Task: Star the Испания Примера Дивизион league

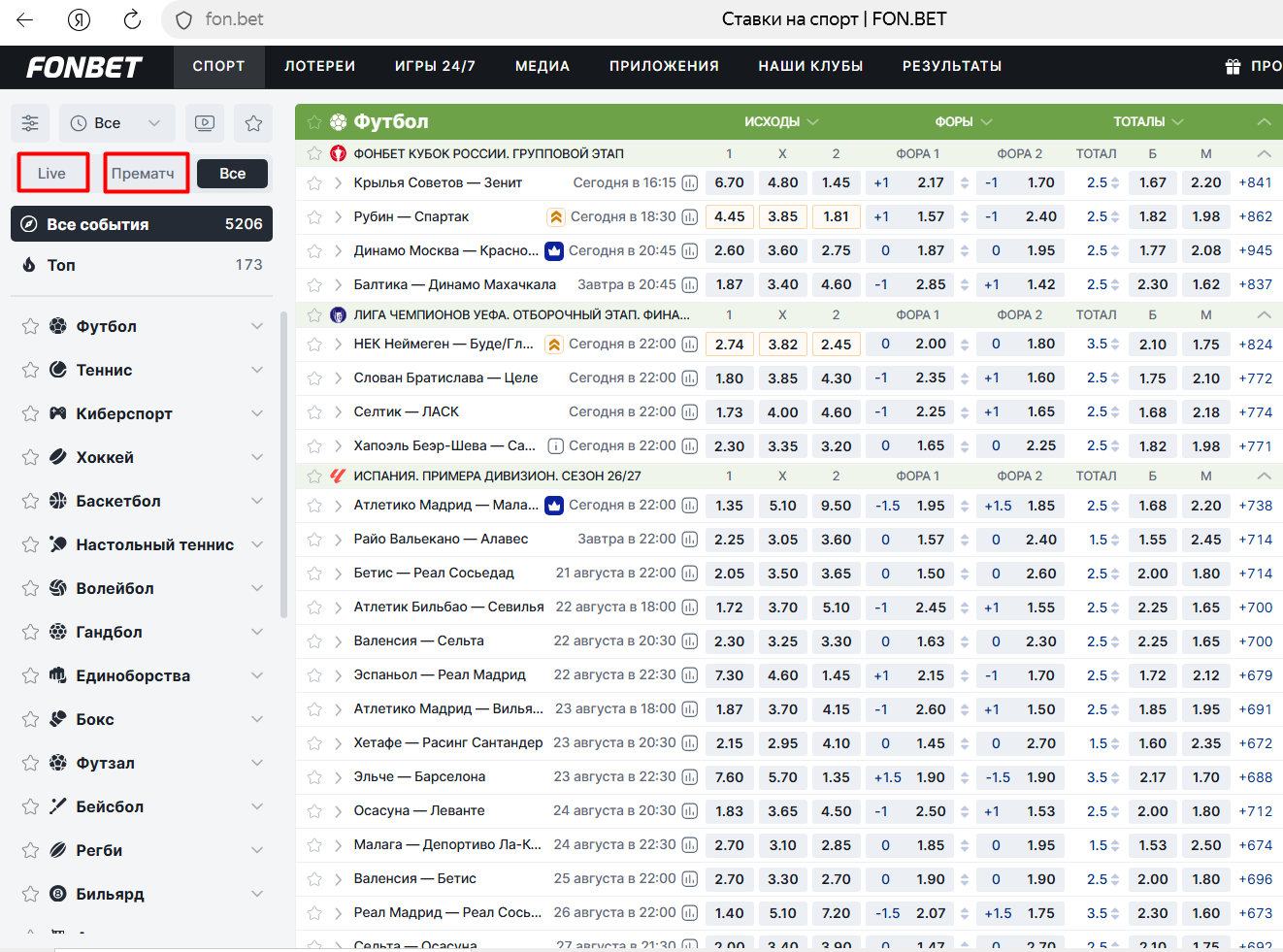Action: (314, 476)
